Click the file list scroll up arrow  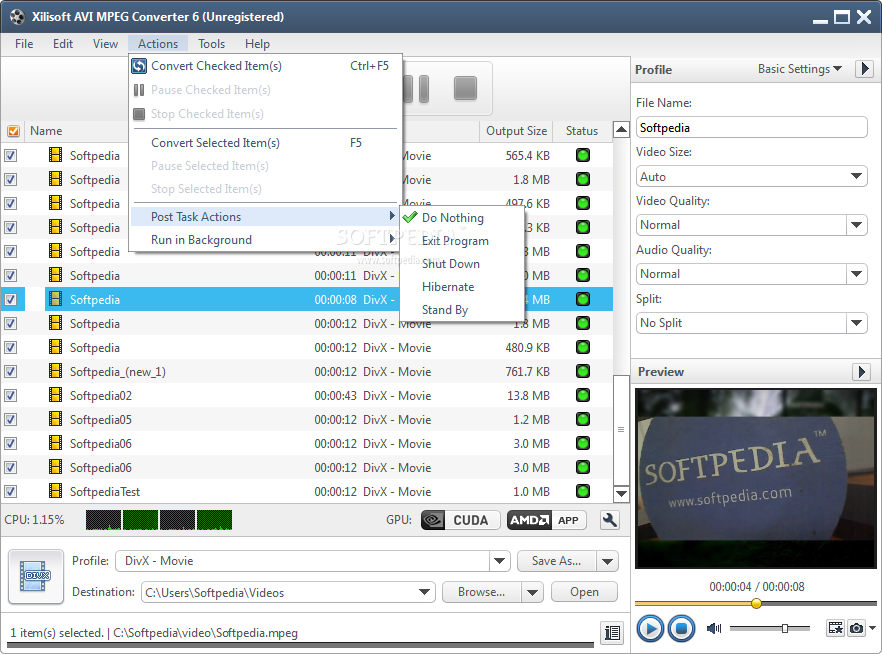[621, 130]
